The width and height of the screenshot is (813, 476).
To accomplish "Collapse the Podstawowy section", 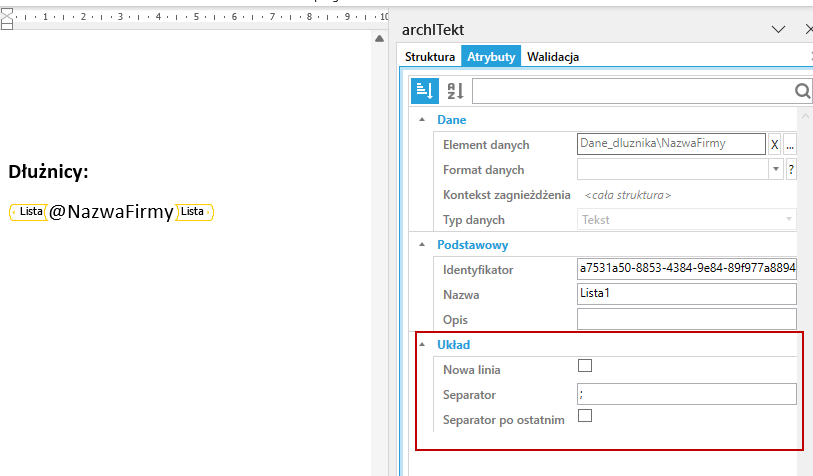I will pyautogui.click(x=422, y=245).
